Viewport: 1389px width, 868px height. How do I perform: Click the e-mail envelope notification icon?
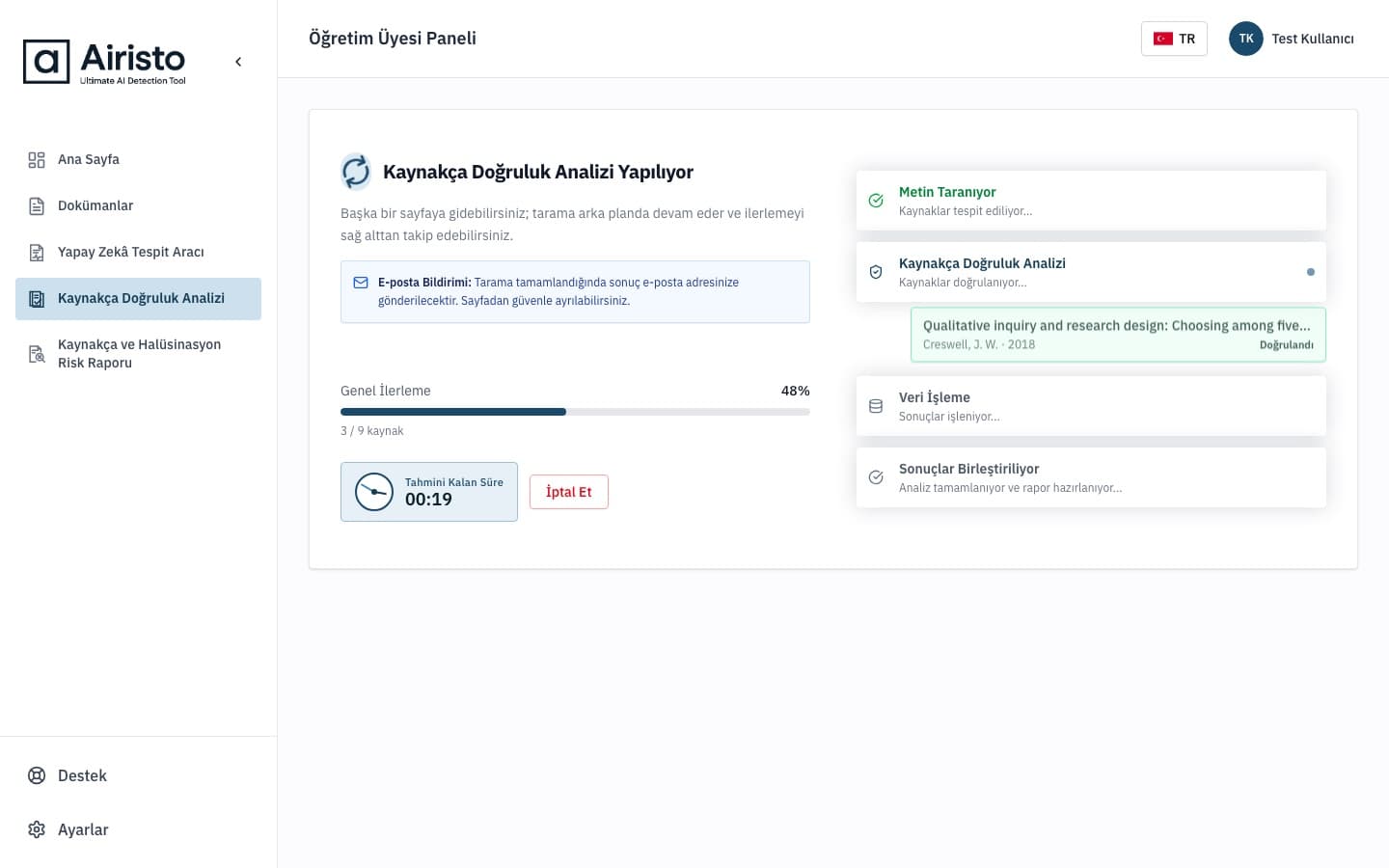361,283
